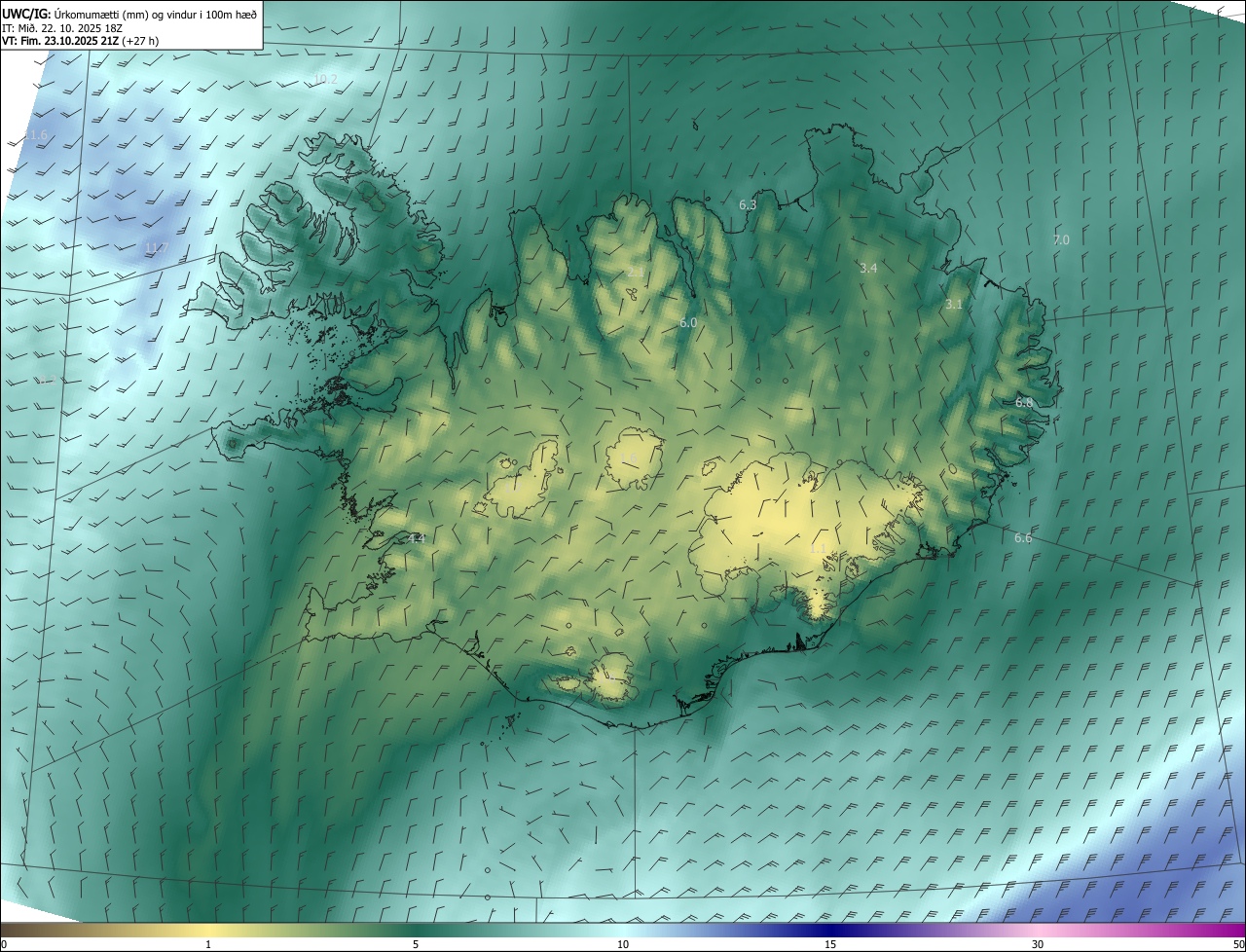Click the 1.6 value label on the central glacier
Screen dimensions: 1246x952
click(x=629, y=458)
